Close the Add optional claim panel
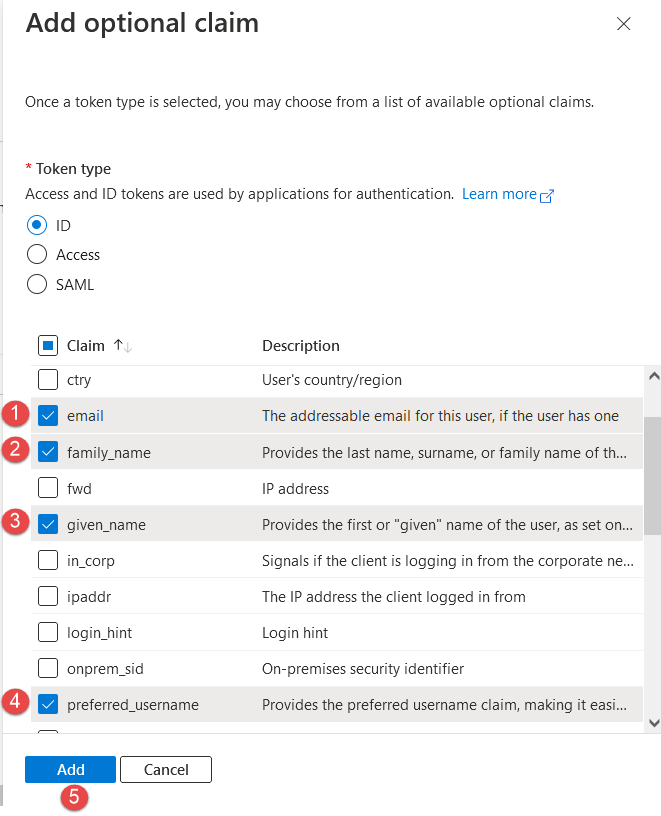 coord(624,24)
